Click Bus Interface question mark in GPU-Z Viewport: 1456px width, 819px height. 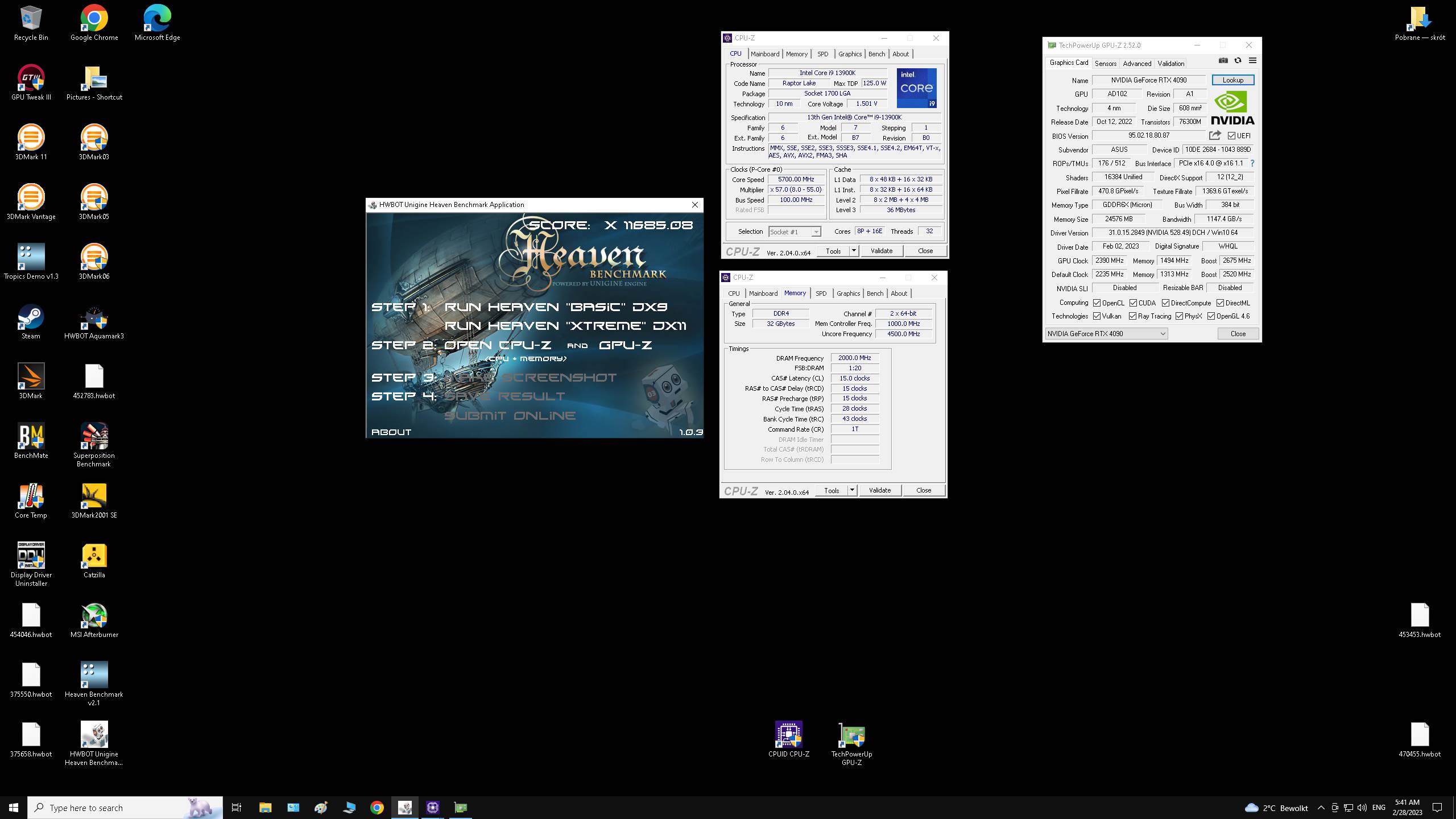(1252, 163)
